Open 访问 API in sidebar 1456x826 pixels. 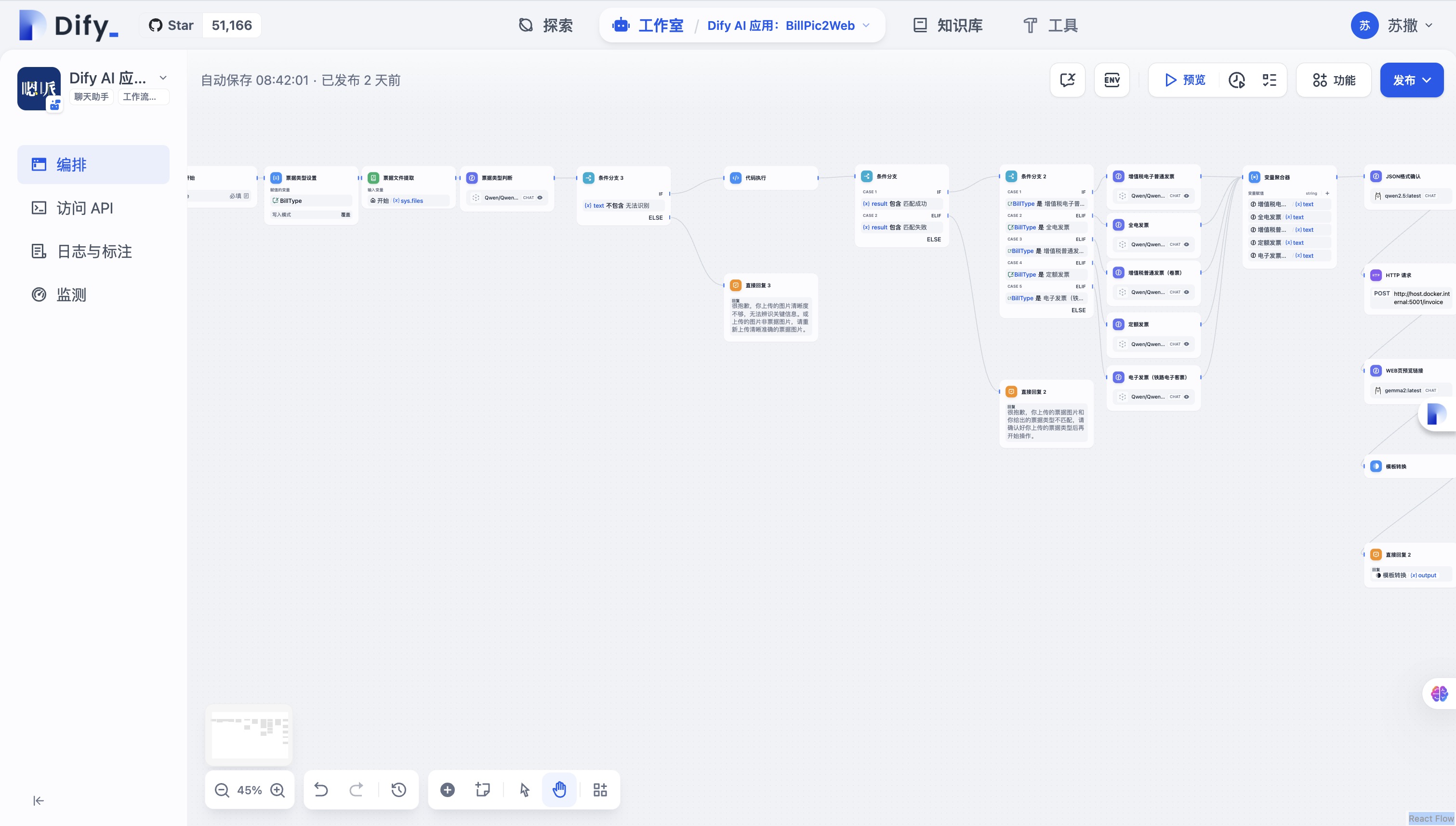point(85,208)
